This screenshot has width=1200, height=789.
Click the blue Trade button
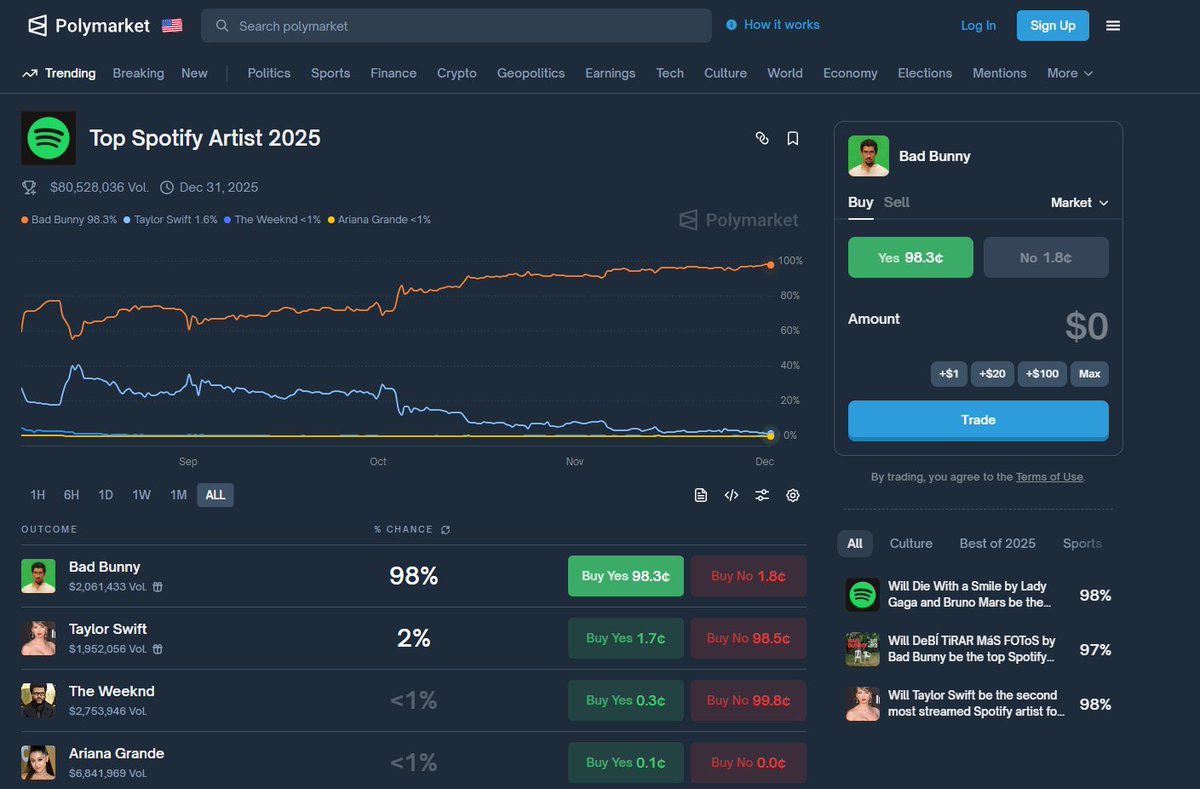[x=978, y=420]
